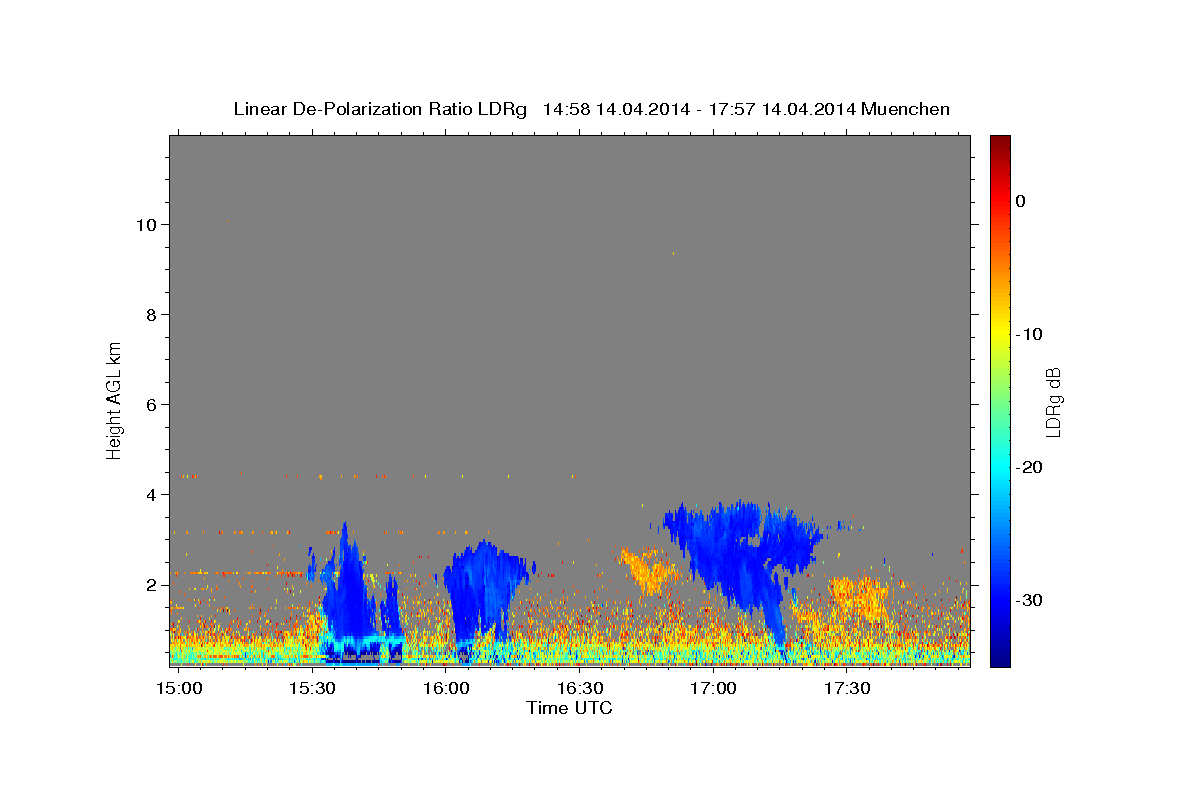Click the height tick label 6
The image size is (1200, 800).
click(152, 404)
